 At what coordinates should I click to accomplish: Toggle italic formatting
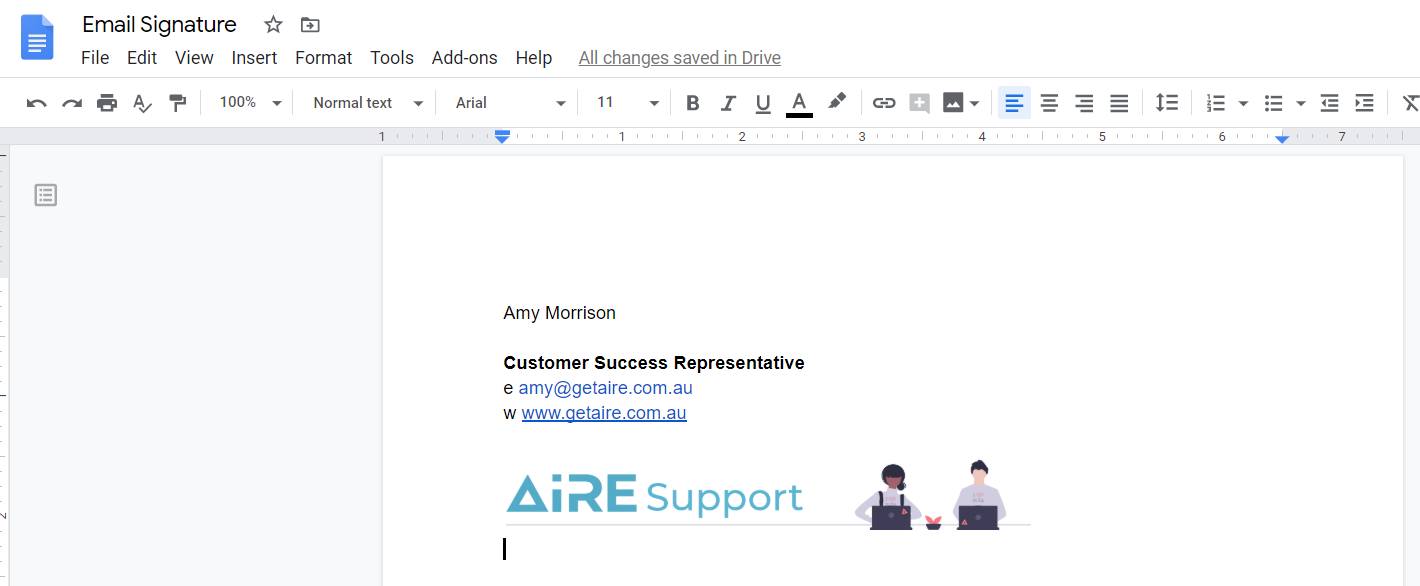pos(728,102)
